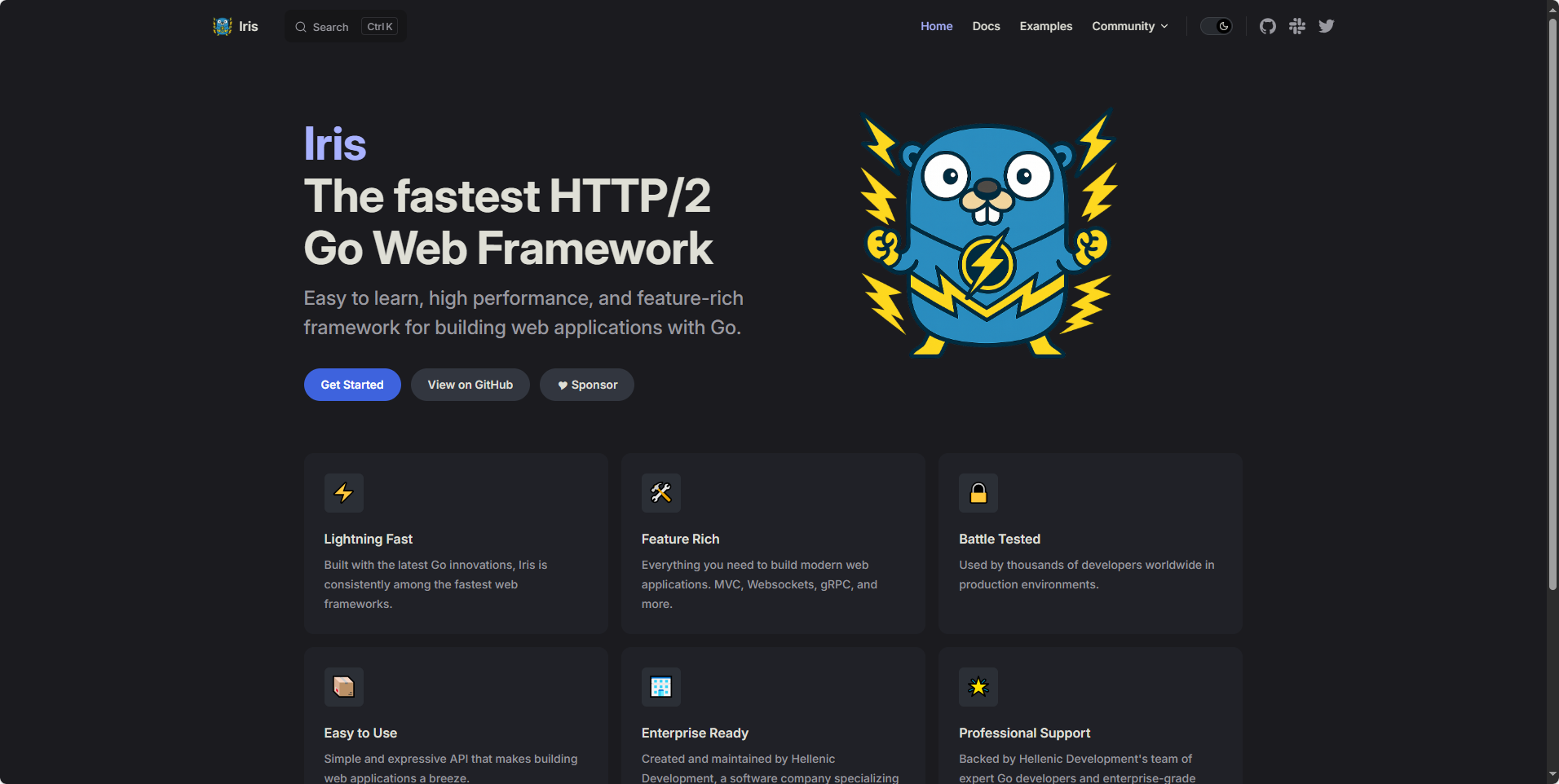The height and width of the screenshot is (784, 1559).
Task: Click the Iris gopher logo in navbar
Action: coord(223,26)
